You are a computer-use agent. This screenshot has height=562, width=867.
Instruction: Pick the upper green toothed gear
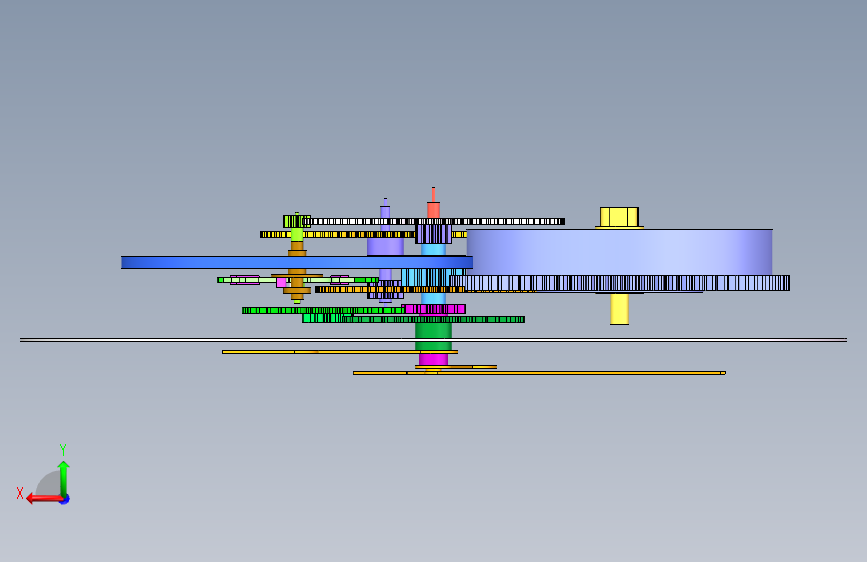click(x=323, y=310)
